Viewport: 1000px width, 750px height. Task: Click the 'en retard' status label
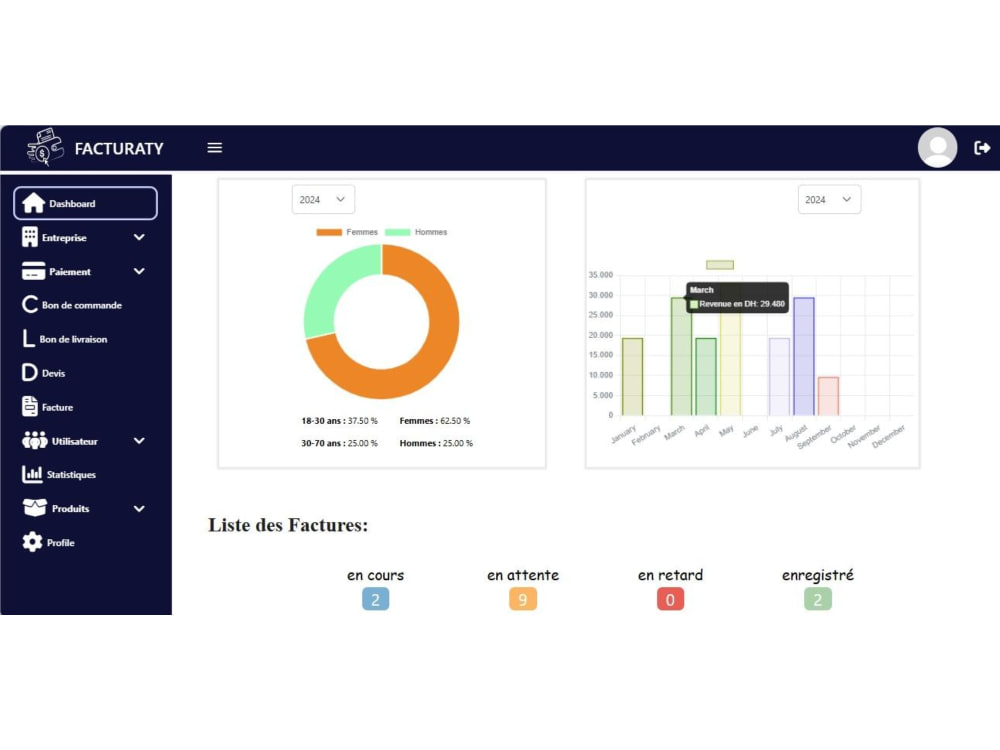click(x=670, y=575)
